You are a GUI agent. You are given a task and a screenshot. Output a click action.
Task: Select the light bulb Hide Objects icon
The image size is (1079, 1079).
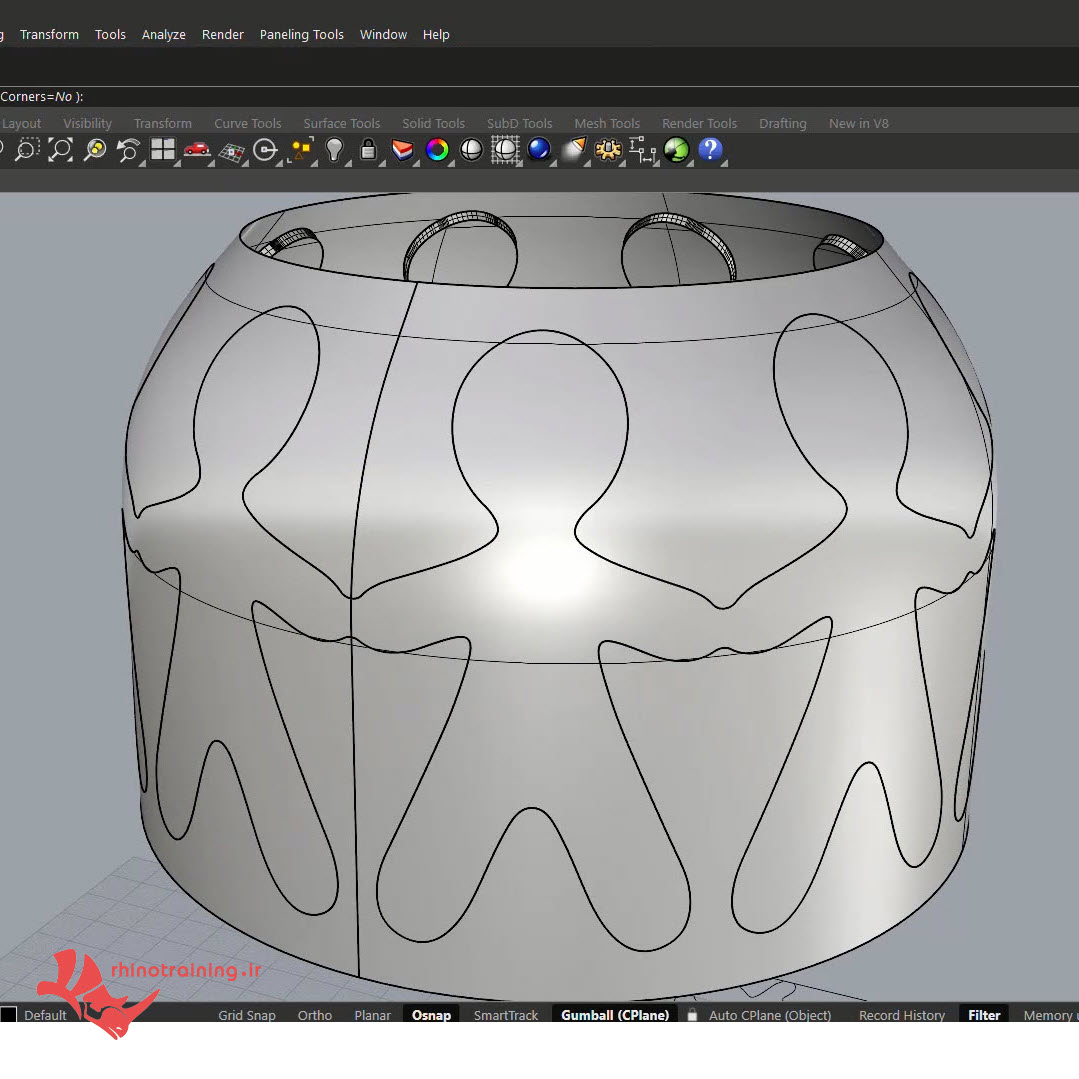[x=334, y=150]
